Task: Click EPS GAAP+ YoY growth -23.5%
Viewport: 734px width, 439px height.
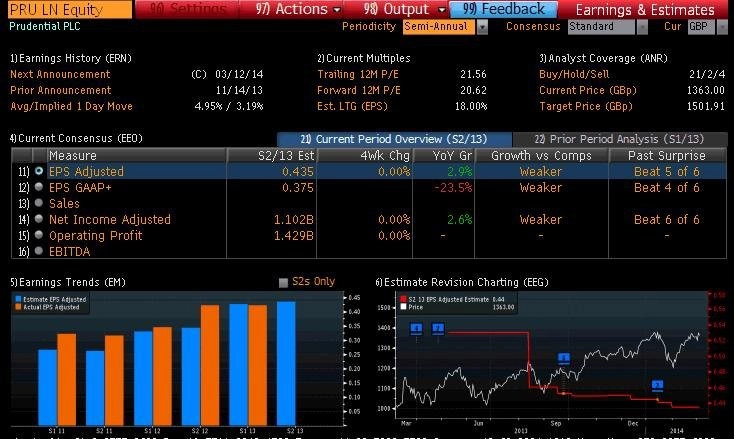Action: coord(453,188)
